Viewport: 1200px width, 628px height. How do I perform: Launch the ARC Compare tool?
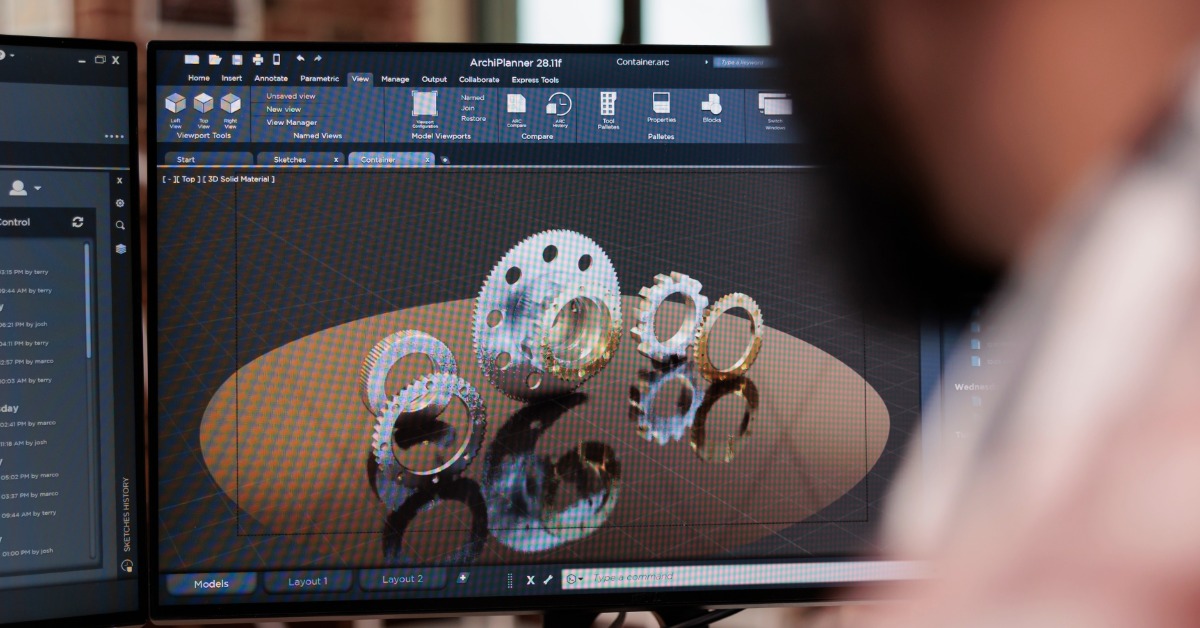(516, 103)
